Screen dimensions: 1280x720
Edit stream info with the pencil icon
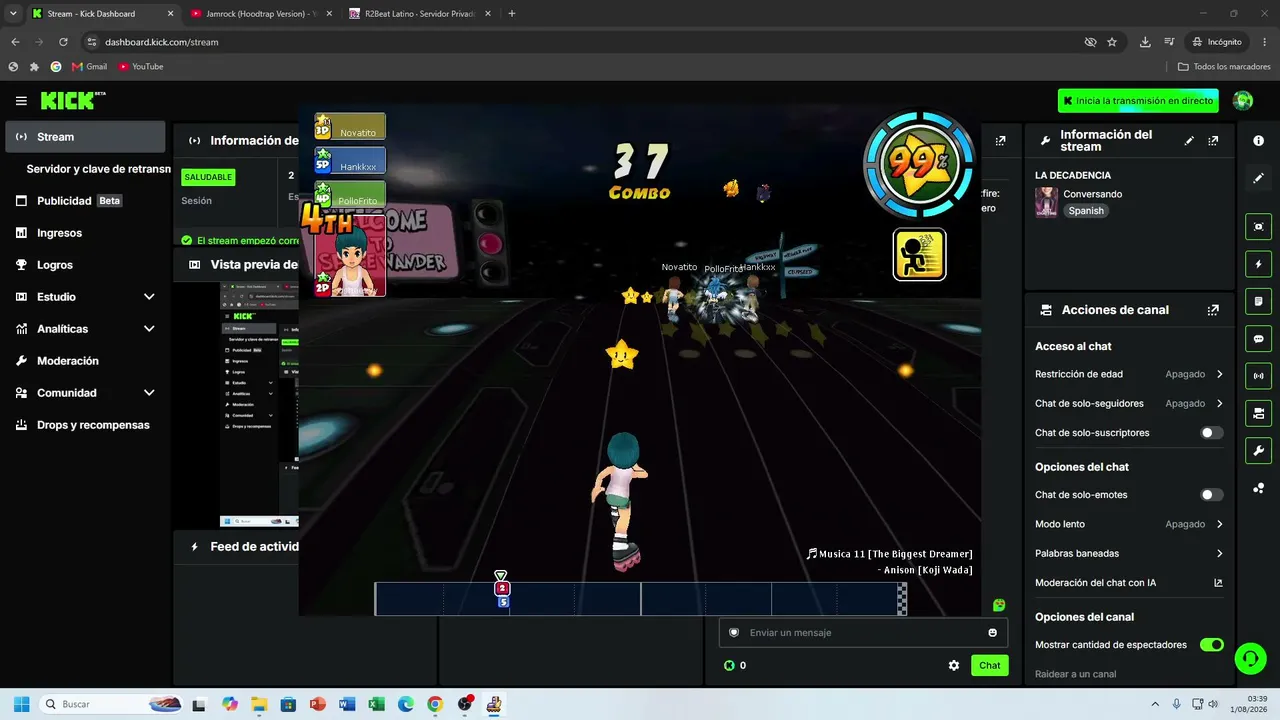pos(1189,141)
